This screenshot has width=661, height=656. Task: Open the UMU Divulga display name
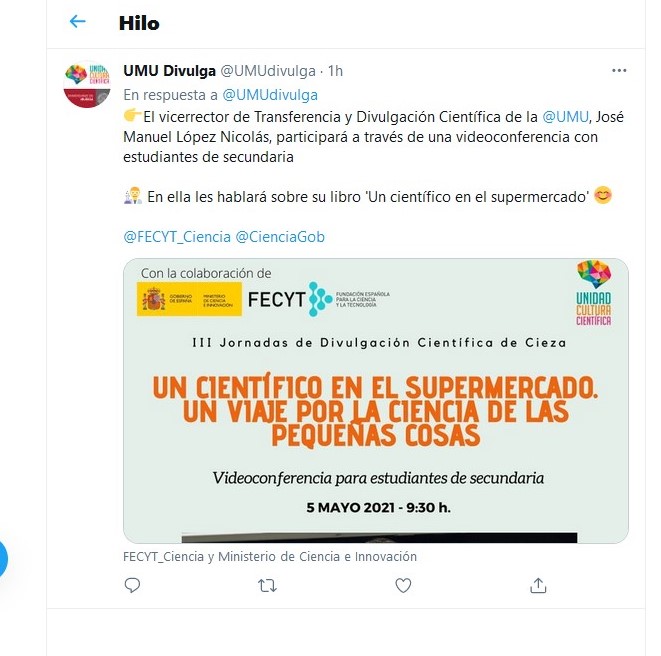169,71
